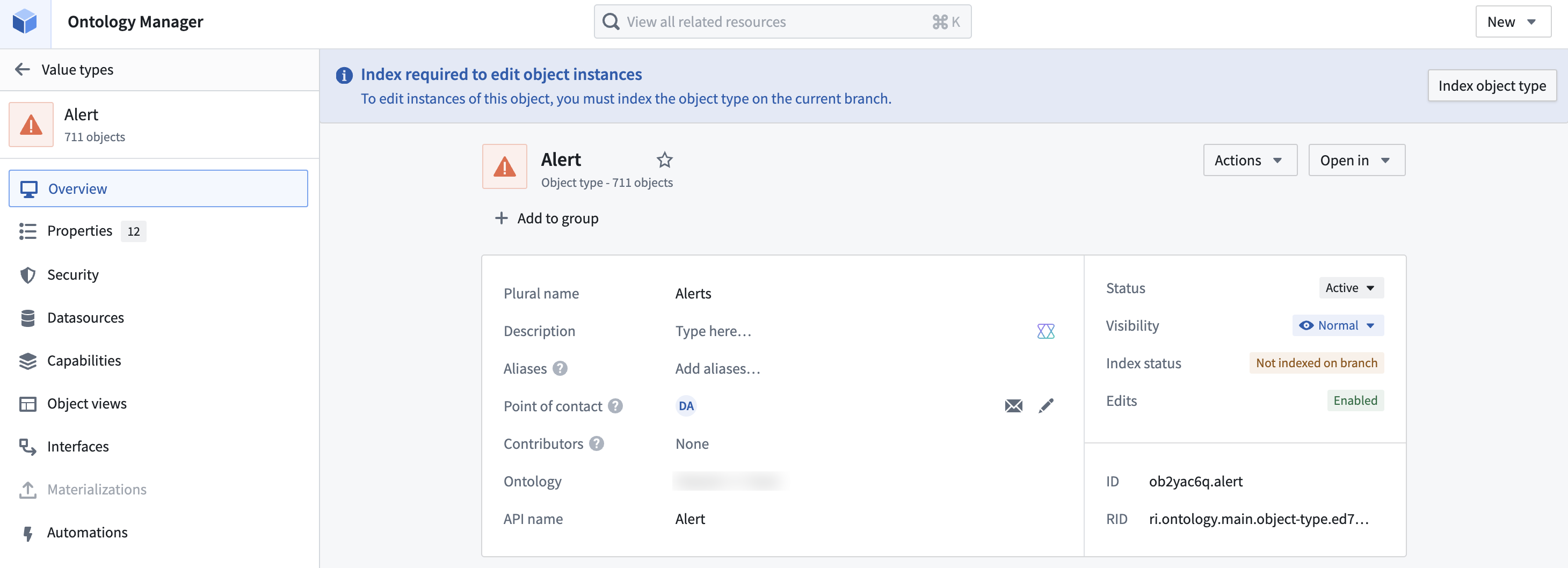This screenshot has width=1568, height=568.
Task: Toggle Edits from Enabled state
Action: [1355, 400]
